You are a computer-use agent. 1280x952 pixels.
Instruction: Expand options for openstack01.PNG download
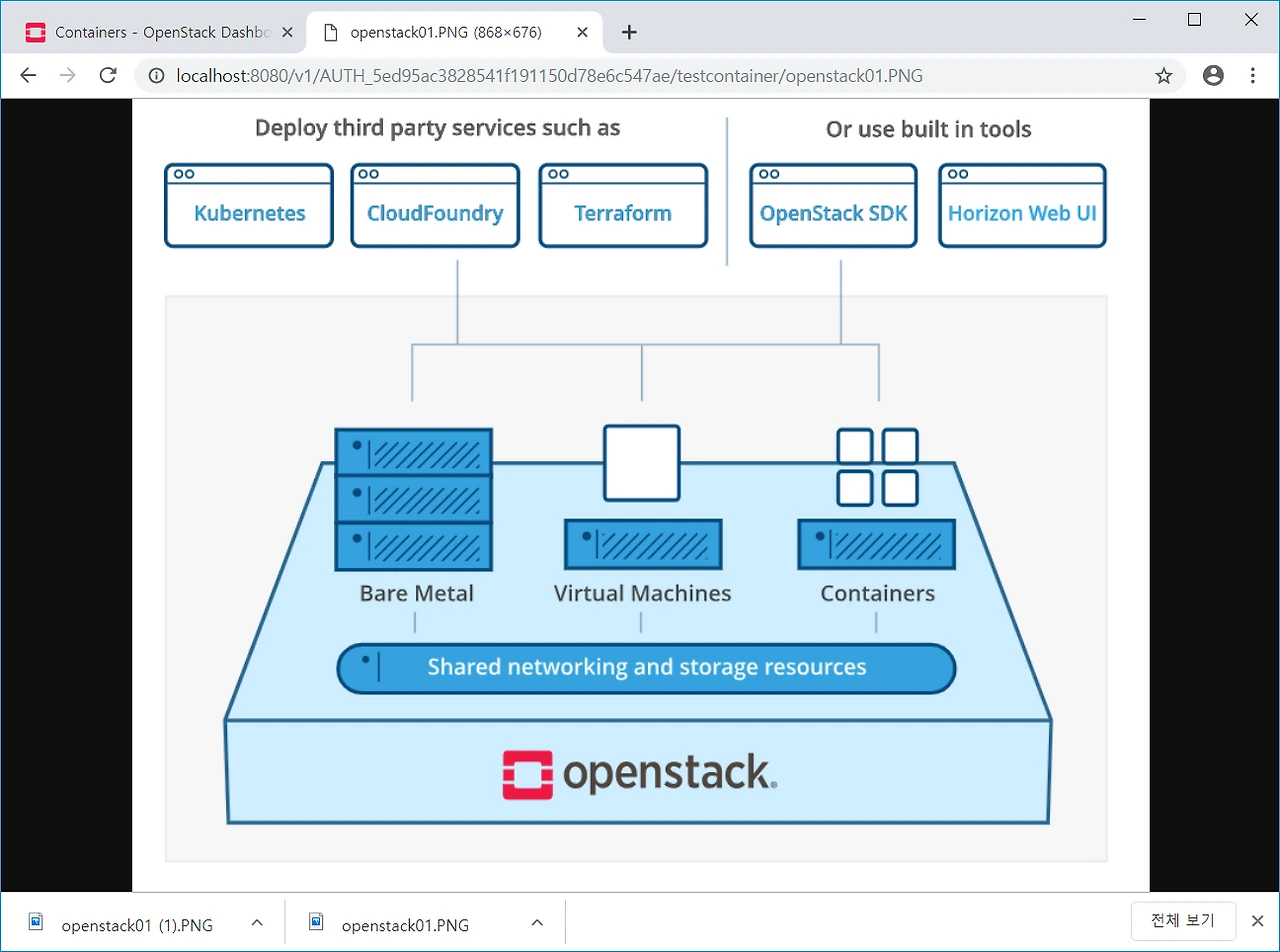pyautogui.click(x=537, y=923)
